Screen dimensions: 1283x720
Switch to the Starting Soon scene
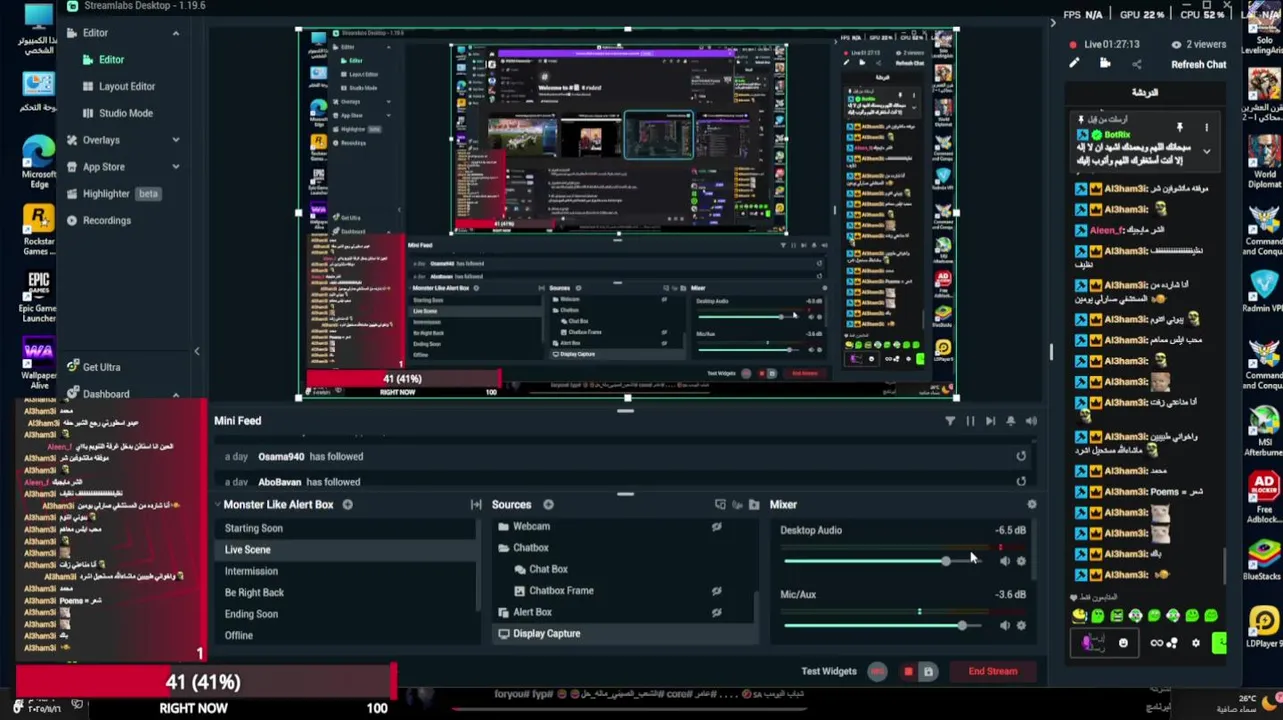point(254,528)
